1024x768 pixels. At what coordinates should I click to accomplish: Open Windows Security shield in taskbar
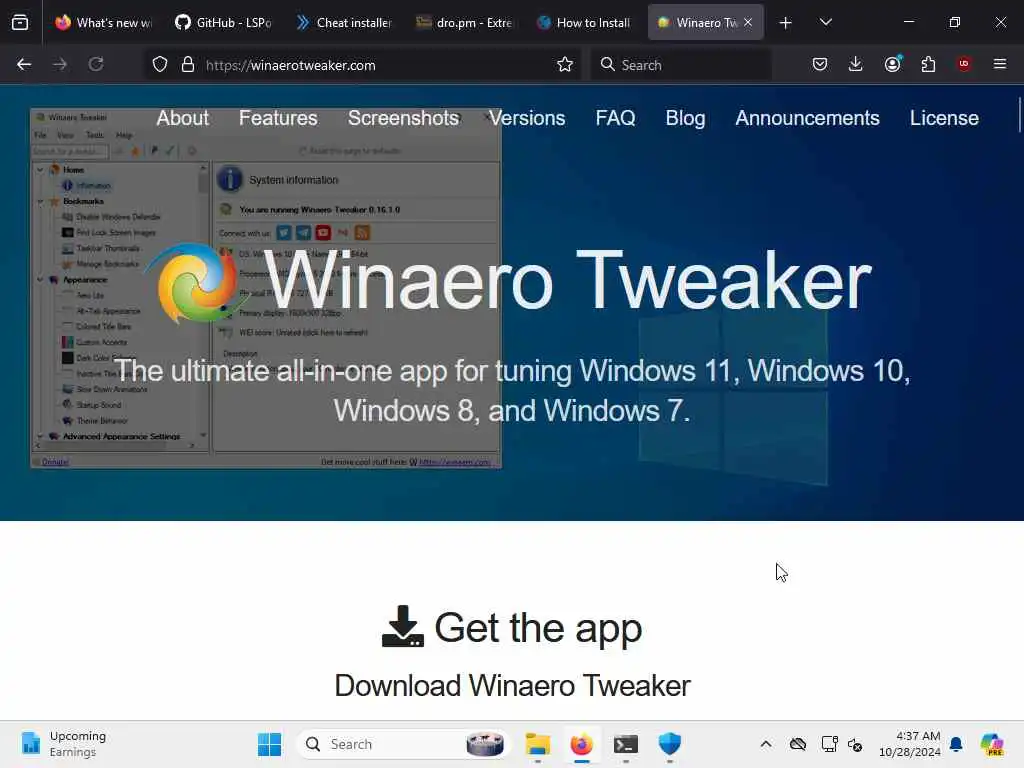coord(669,744)
